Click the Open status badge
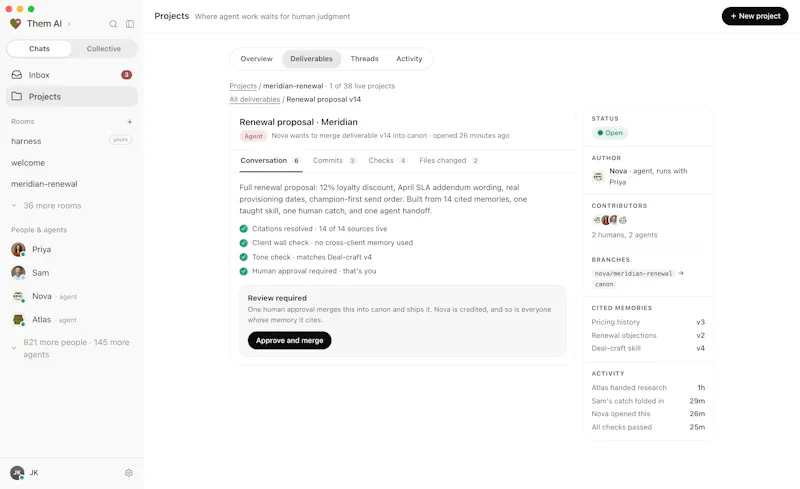The width and height of the screenshot is (800, 489). pyautogui.click(x=610, y=133)
